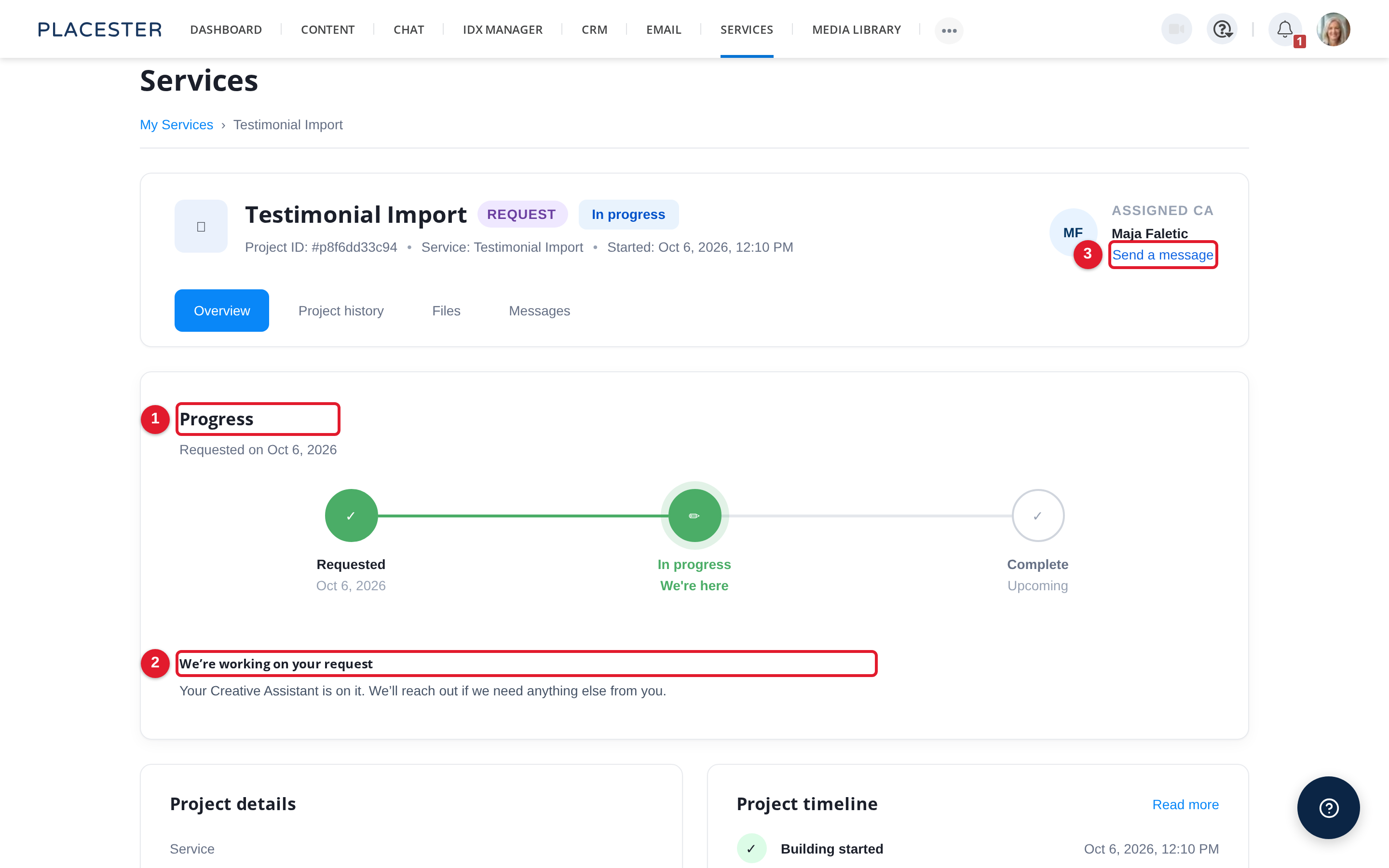This screenshot has width=1389, height=868.
Task: Open the user profile avatar
Action: [x=1333, y=29]
